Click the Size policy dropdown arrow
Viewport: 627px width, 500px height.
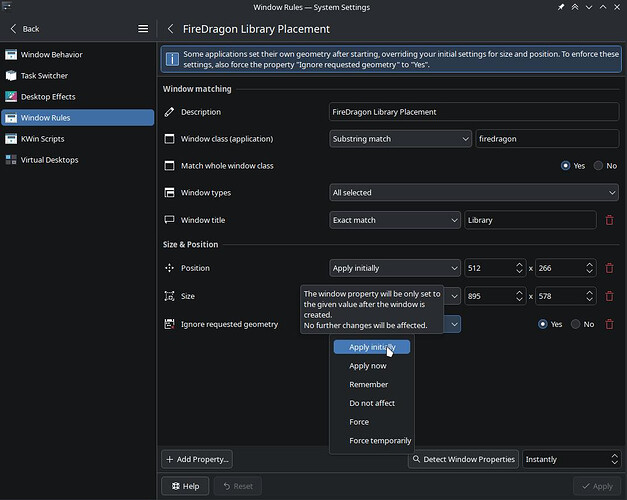point(454,296)
